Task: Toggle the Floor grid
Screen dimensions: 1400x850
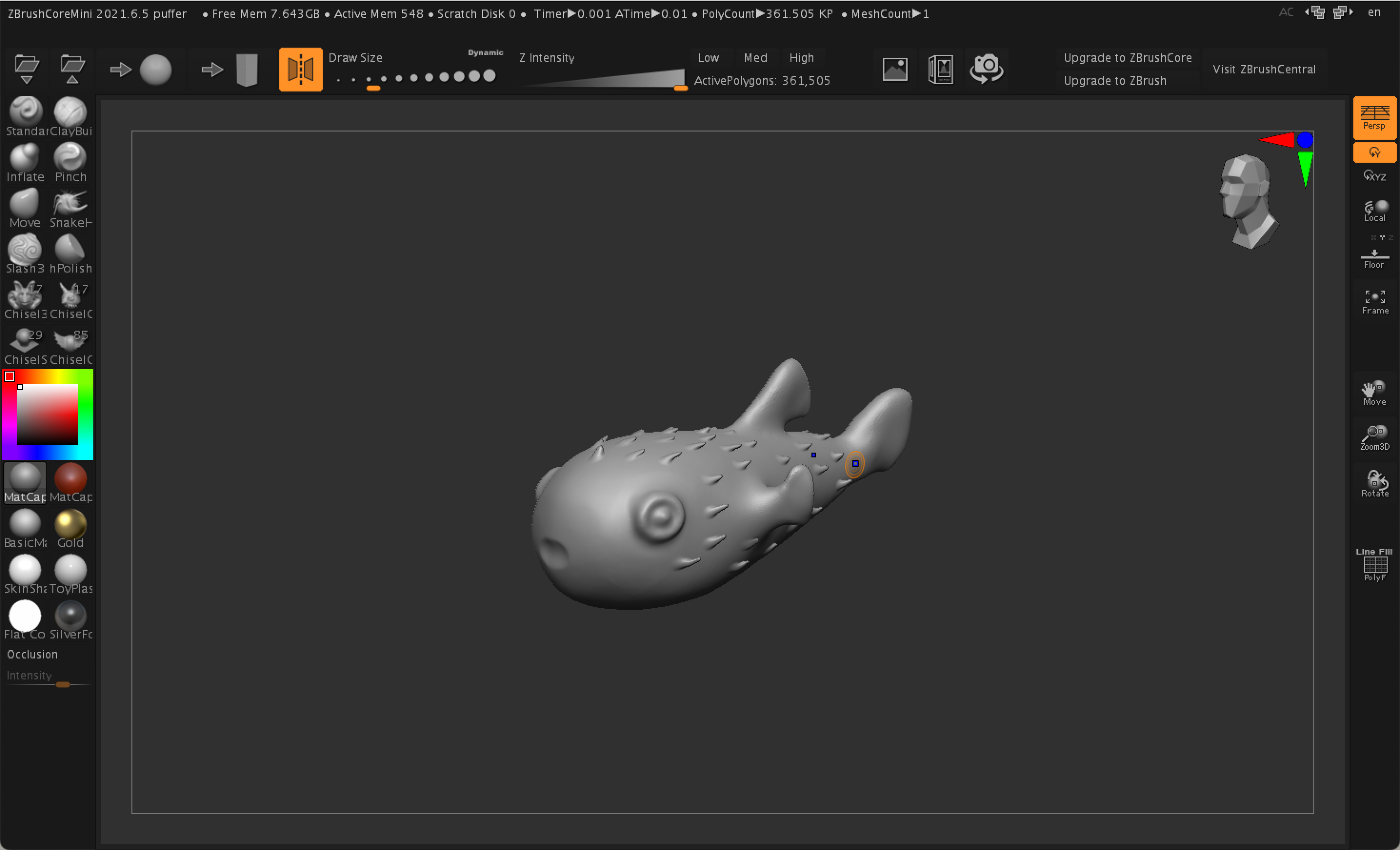Action: click(1374, 259)
